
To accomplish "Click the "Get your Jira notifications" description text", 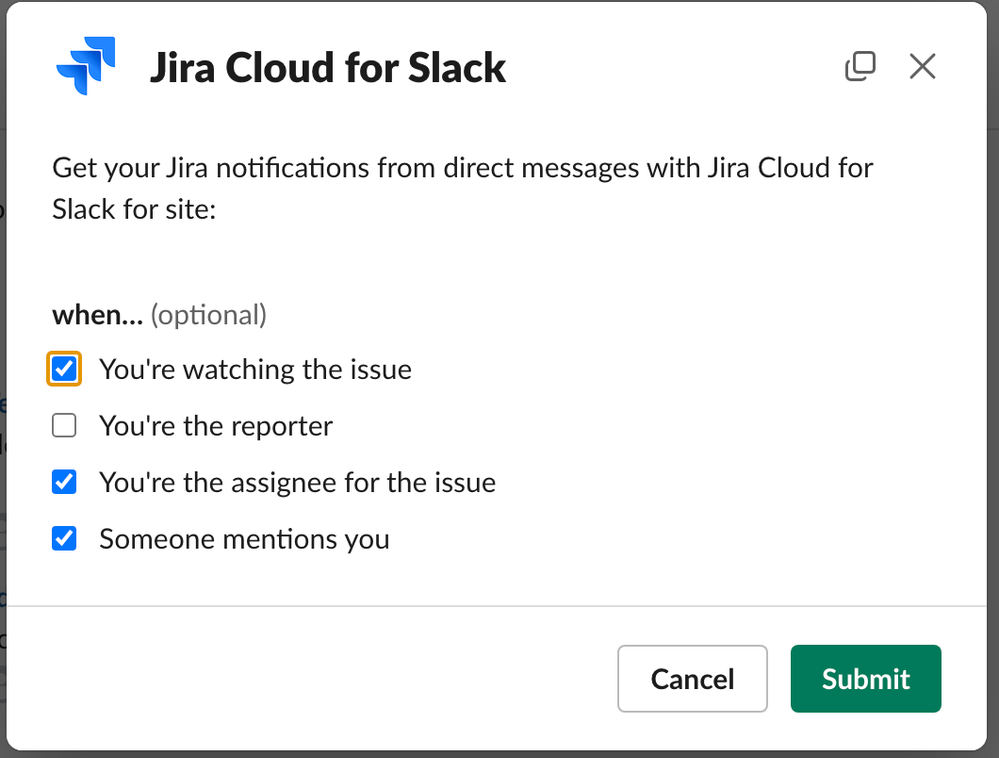I will coord(463,189).
